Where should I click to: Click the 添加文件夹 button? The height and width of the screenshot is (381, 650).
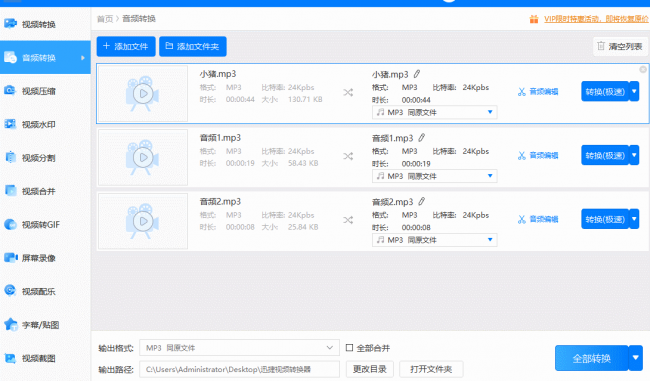[193, 46]
